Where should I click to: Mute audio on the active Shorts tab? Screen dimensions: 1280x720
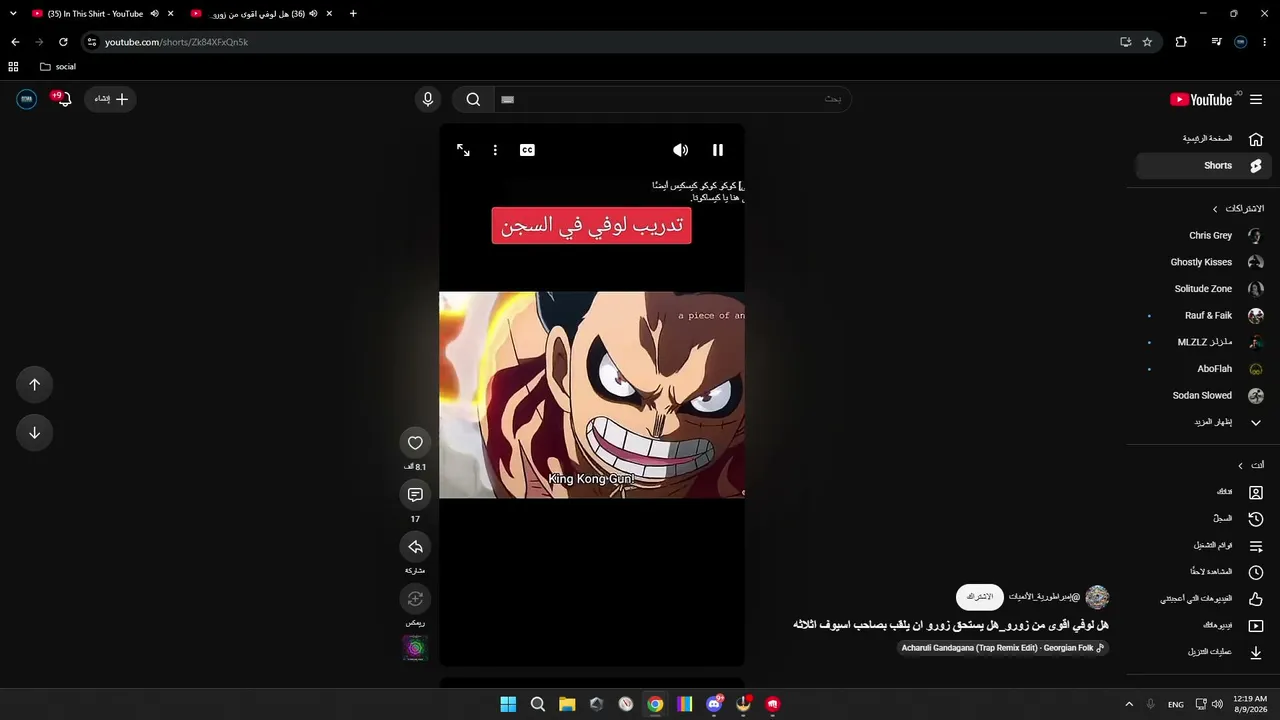click(x=313, y=14)
